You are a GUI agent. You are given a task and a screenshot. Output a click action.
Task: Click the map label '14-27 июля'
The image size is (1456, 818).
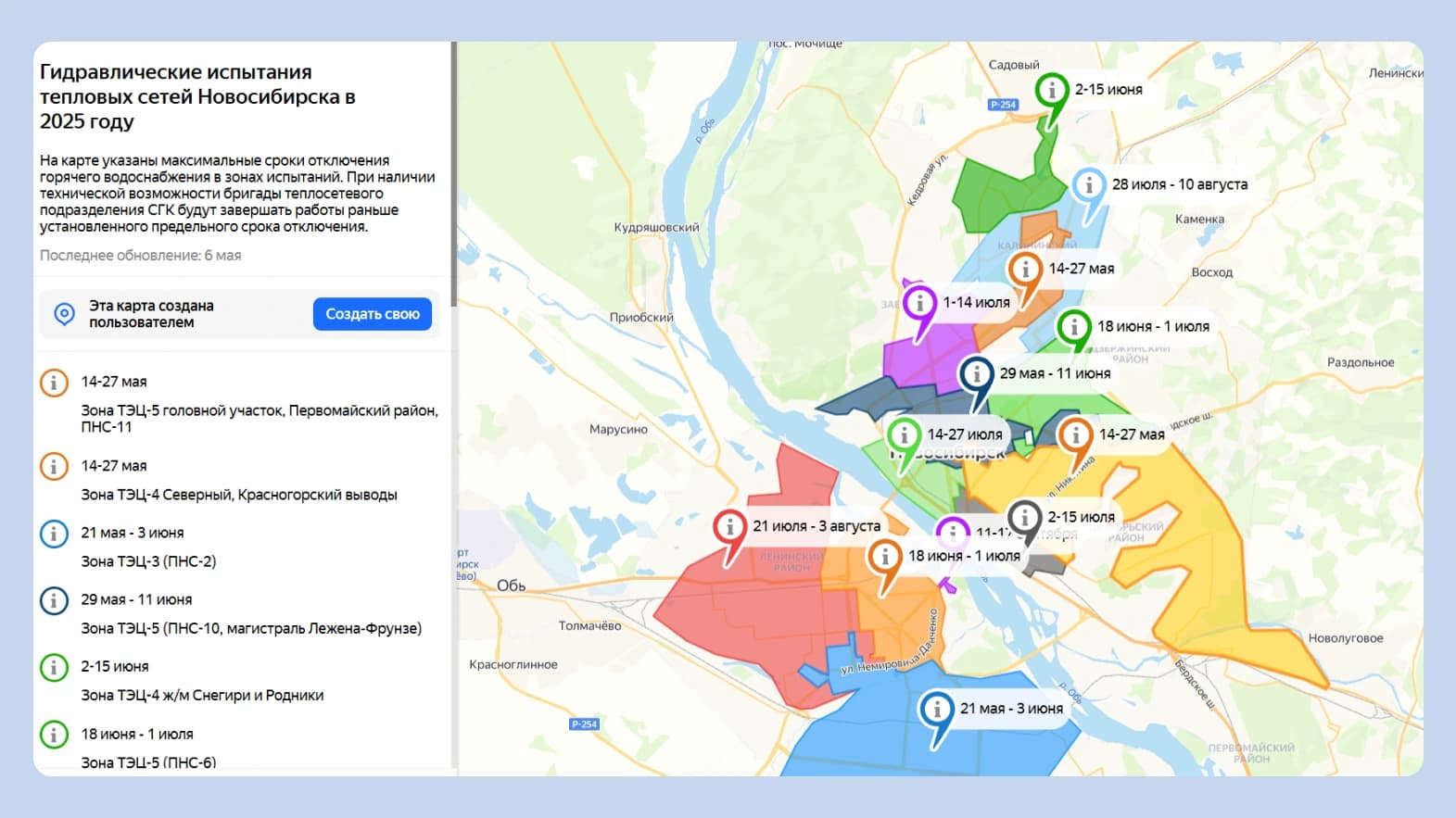[965, 434]
